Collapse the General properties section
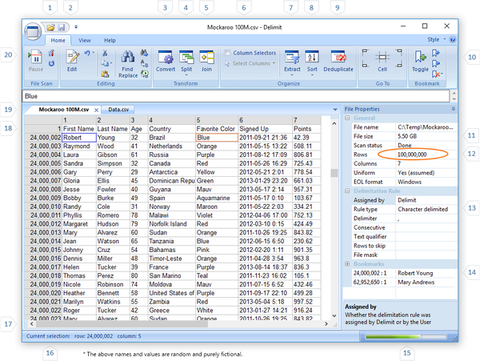This screenshot has height=361, width=480. 347,118
